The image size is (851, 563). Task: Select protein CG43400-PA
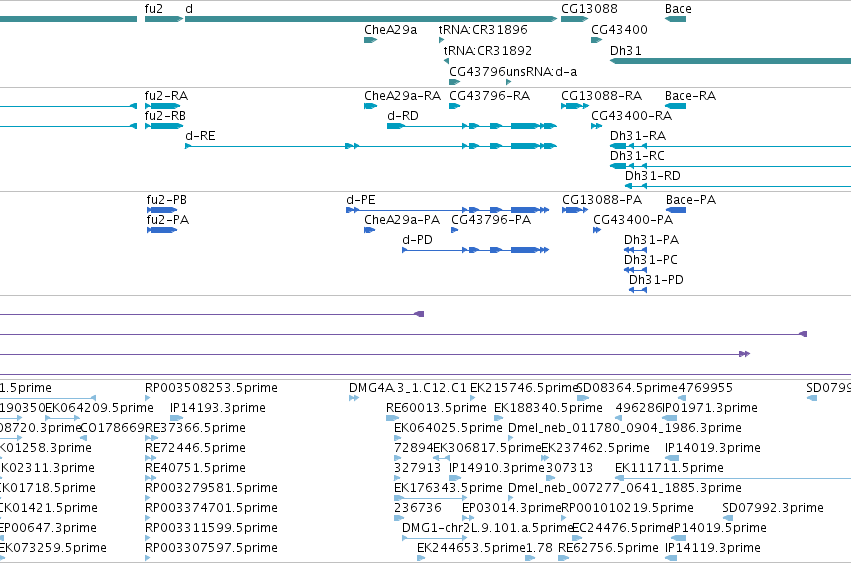[597, 230]
